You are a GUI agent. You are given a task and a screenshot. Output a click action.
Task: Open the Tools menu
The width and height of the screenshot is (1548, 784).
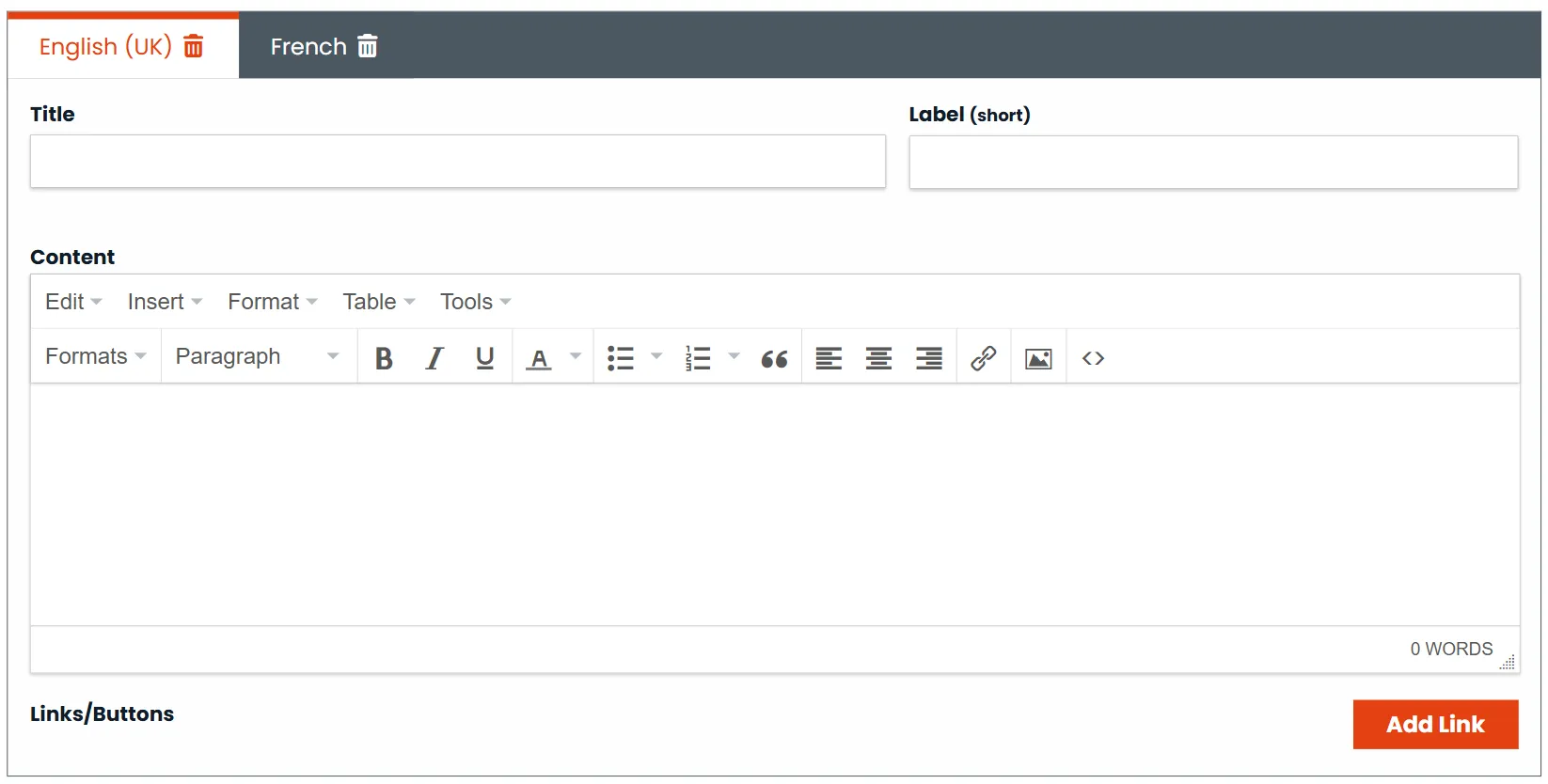click(476, 302)
